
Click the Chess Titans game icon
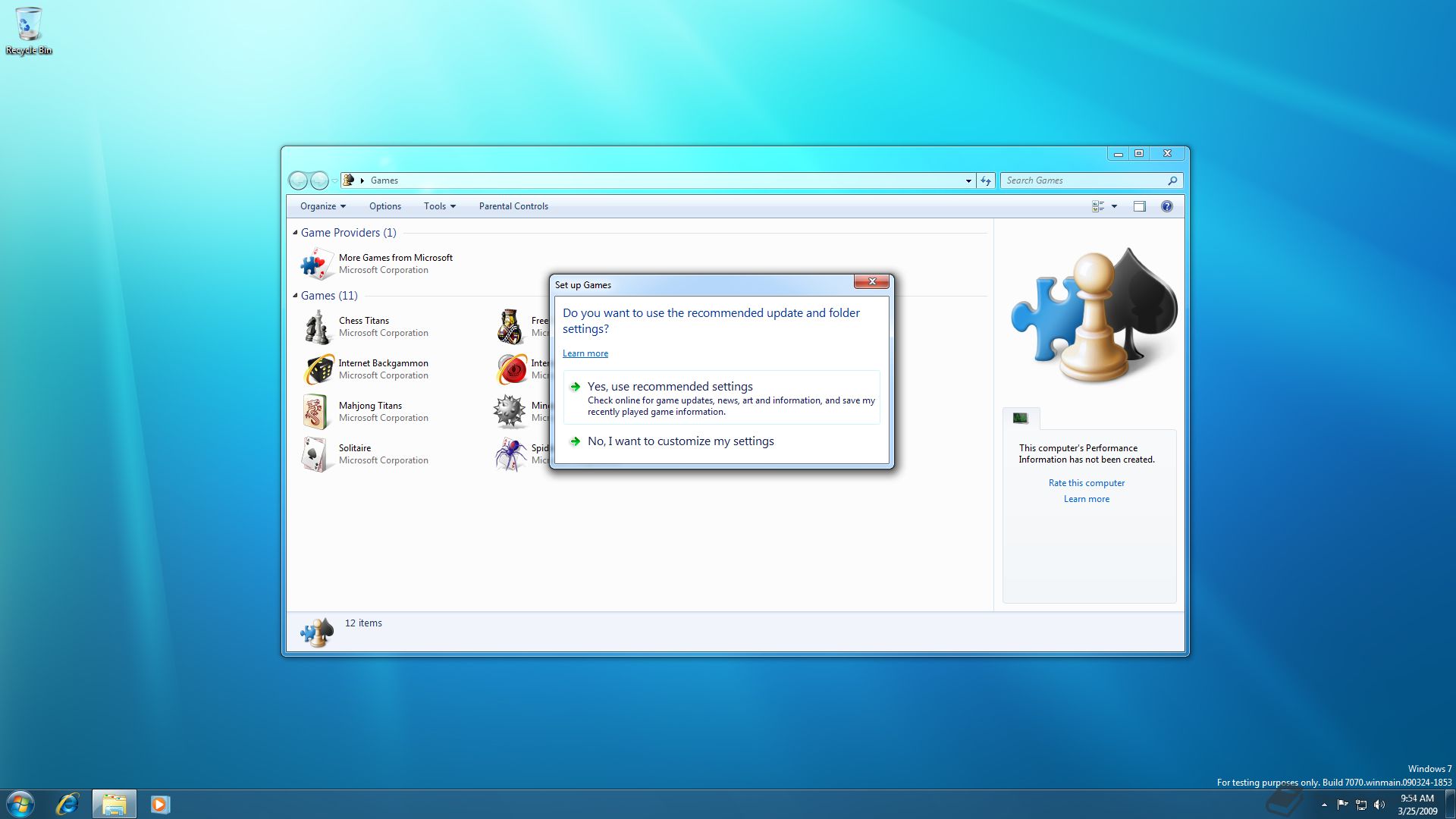317,327
